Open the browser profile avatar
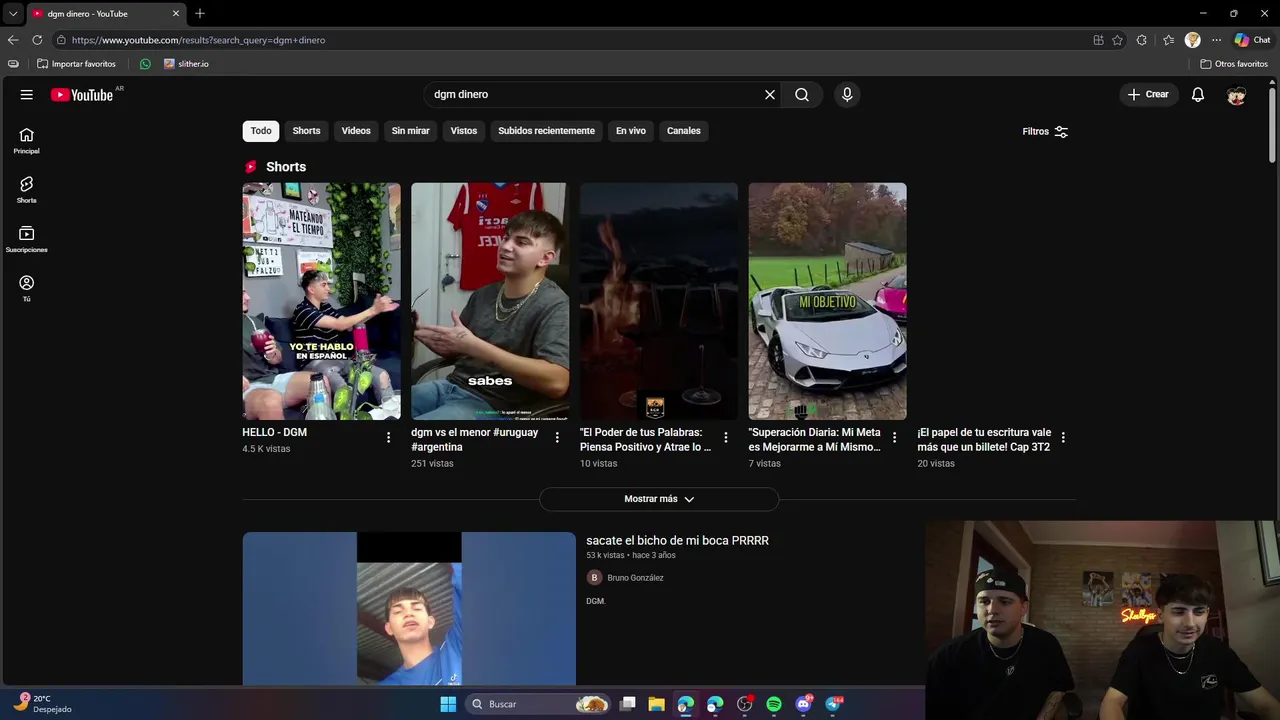 (1192, 40)
